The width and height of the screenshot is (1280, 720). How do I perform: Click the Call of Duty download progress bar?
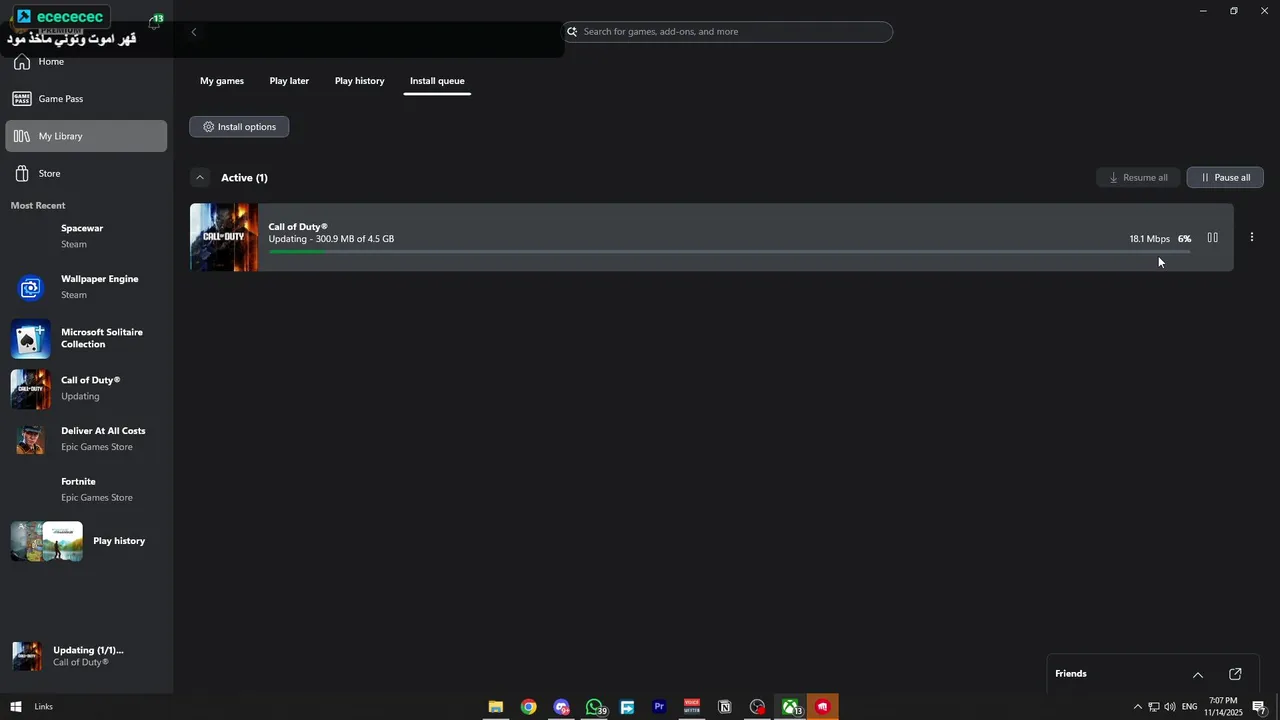(729, 252)
